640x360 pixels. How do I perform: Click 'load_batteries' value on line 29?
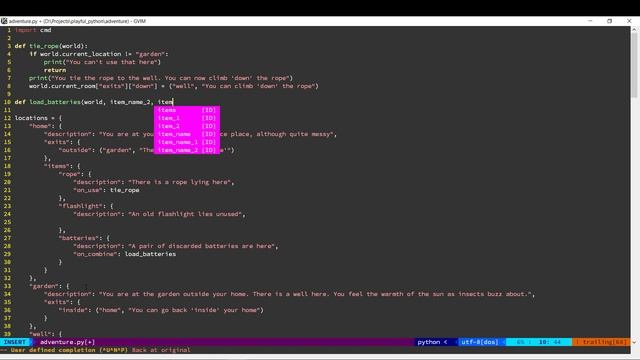coord(150,254)
